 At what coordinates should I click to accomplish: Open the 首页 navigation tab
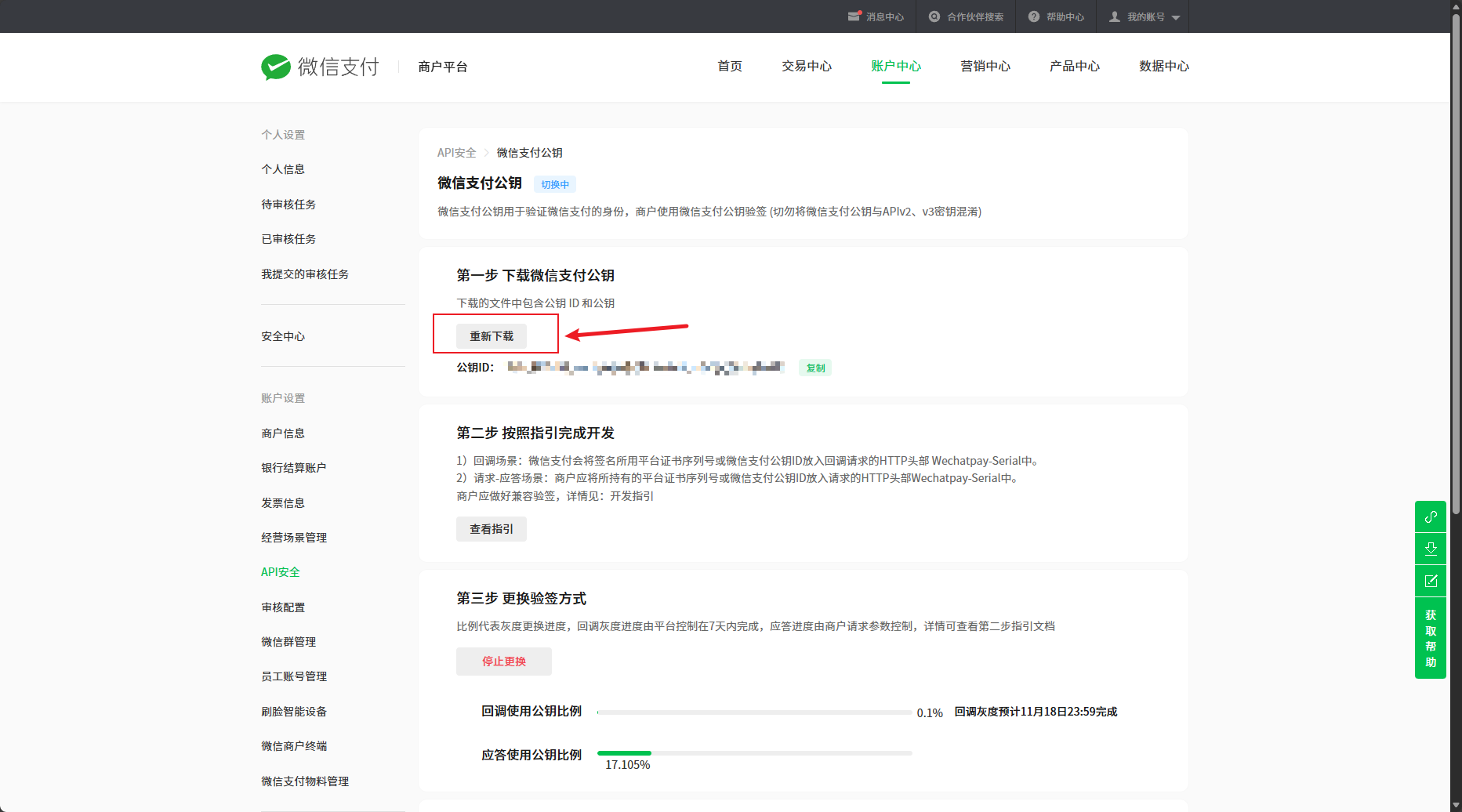(730, 67)
